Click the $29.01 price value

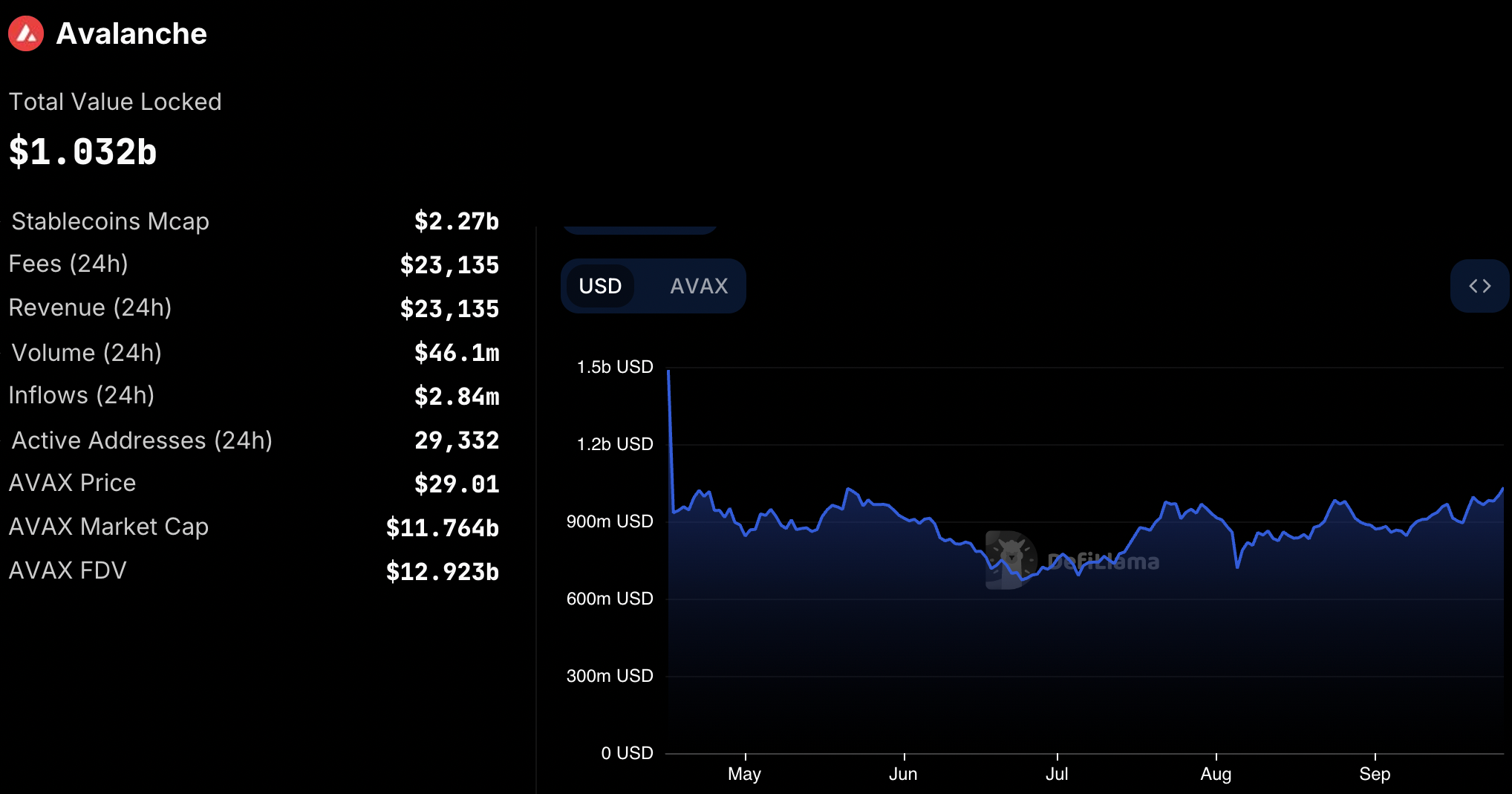point(457,484)
